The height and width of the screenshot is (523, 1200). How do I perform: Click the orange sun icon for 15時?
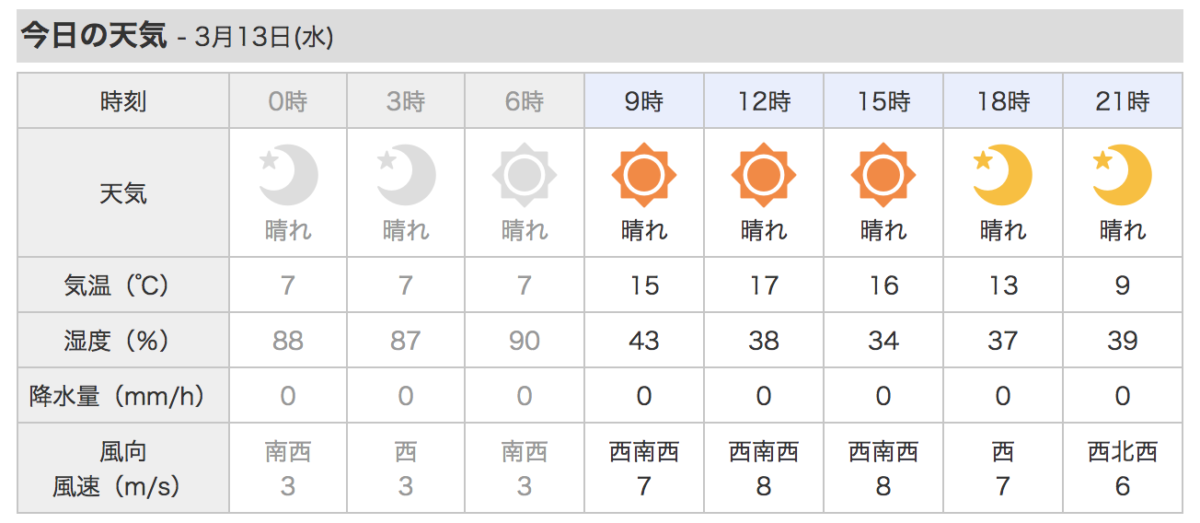click(883, 176)
